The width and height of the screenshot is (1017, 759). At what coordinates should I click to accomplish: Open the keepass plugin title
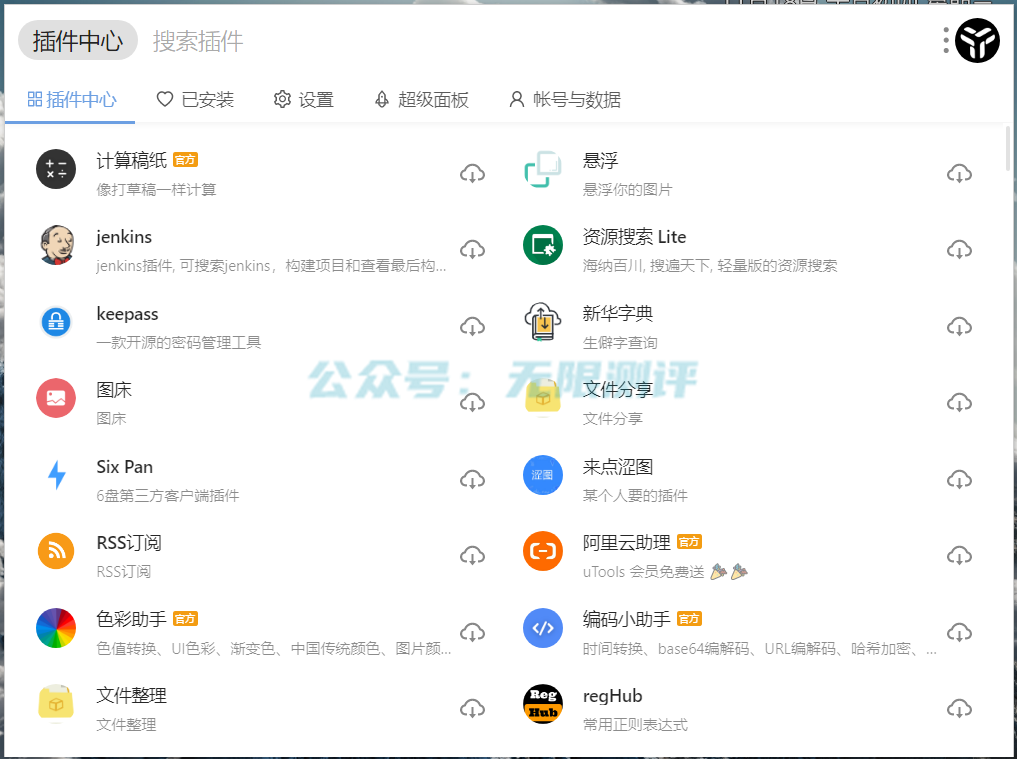[x=127, y=314]
